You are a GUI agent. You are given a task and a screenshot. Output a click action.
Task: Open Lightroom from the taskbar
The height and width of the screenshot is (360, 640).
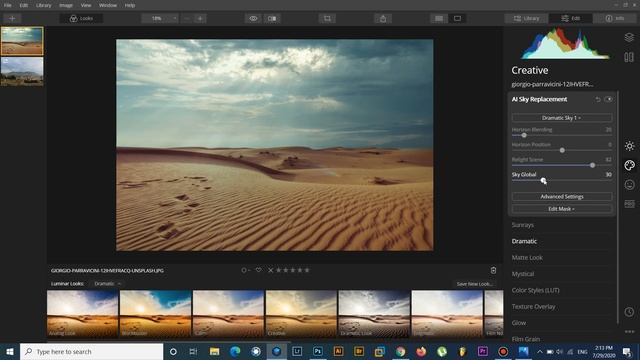(x=297, y=351)
